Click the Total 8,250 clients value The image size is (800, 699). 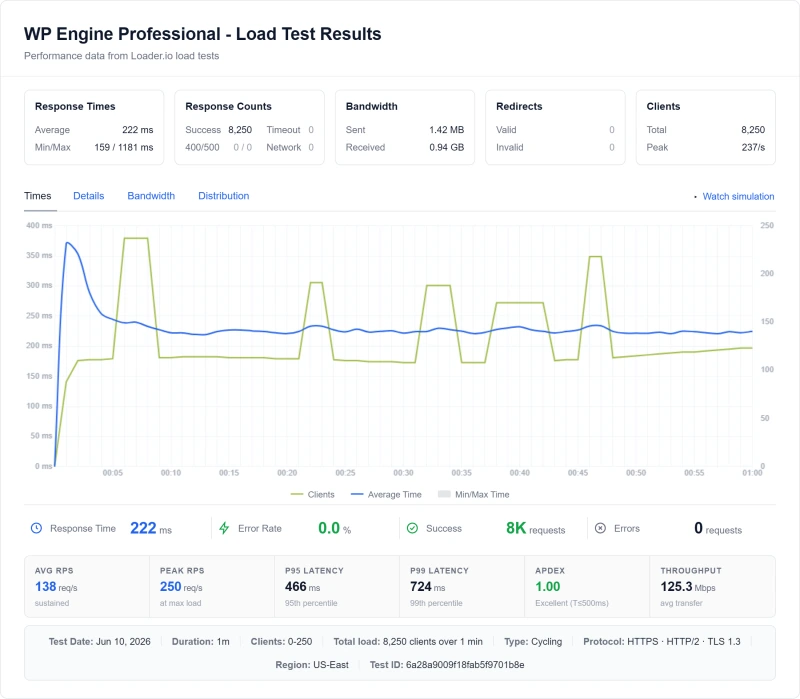[753, 130]
